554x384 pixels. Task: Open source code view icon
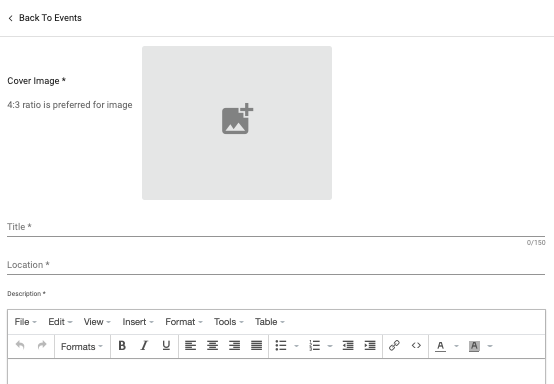tap(416, 345)
